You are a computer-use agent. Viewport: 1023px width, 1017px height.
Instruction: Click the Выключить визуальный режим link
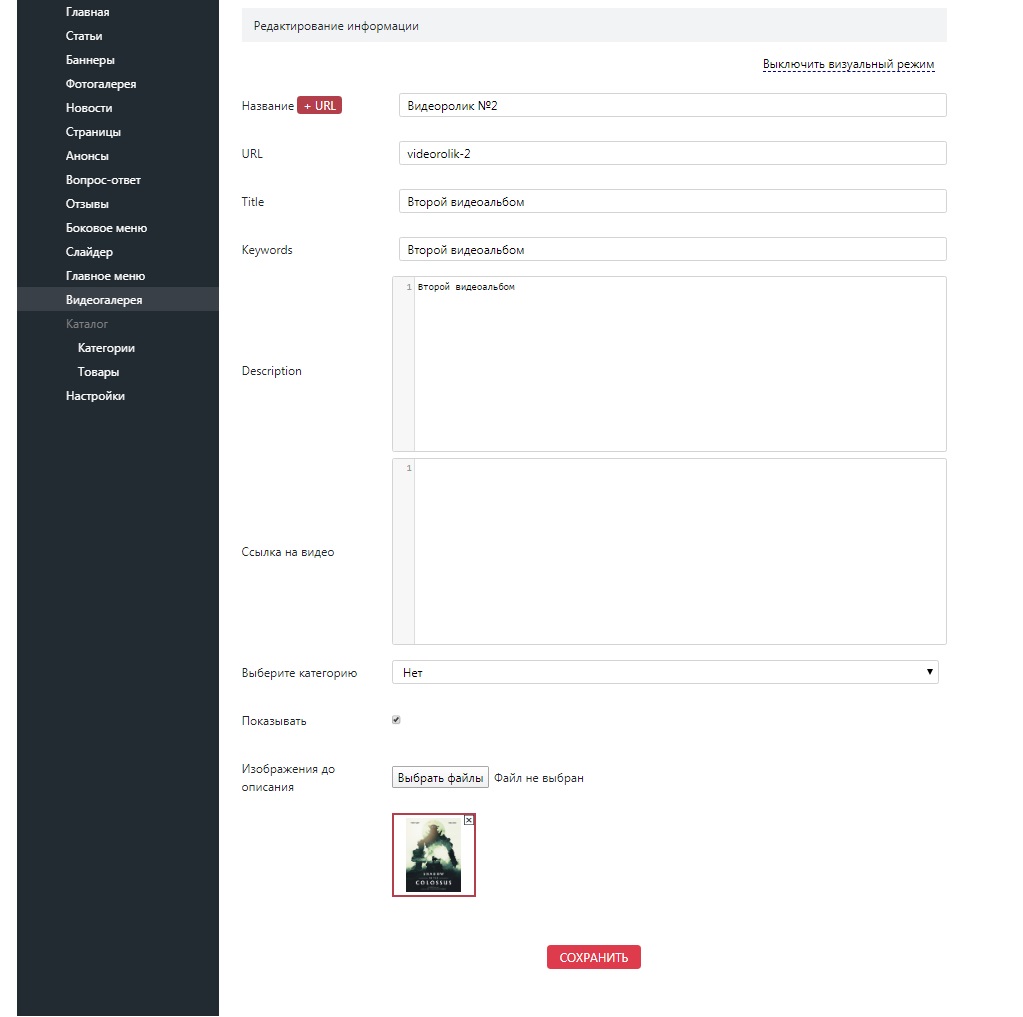(x=848, y=65)
